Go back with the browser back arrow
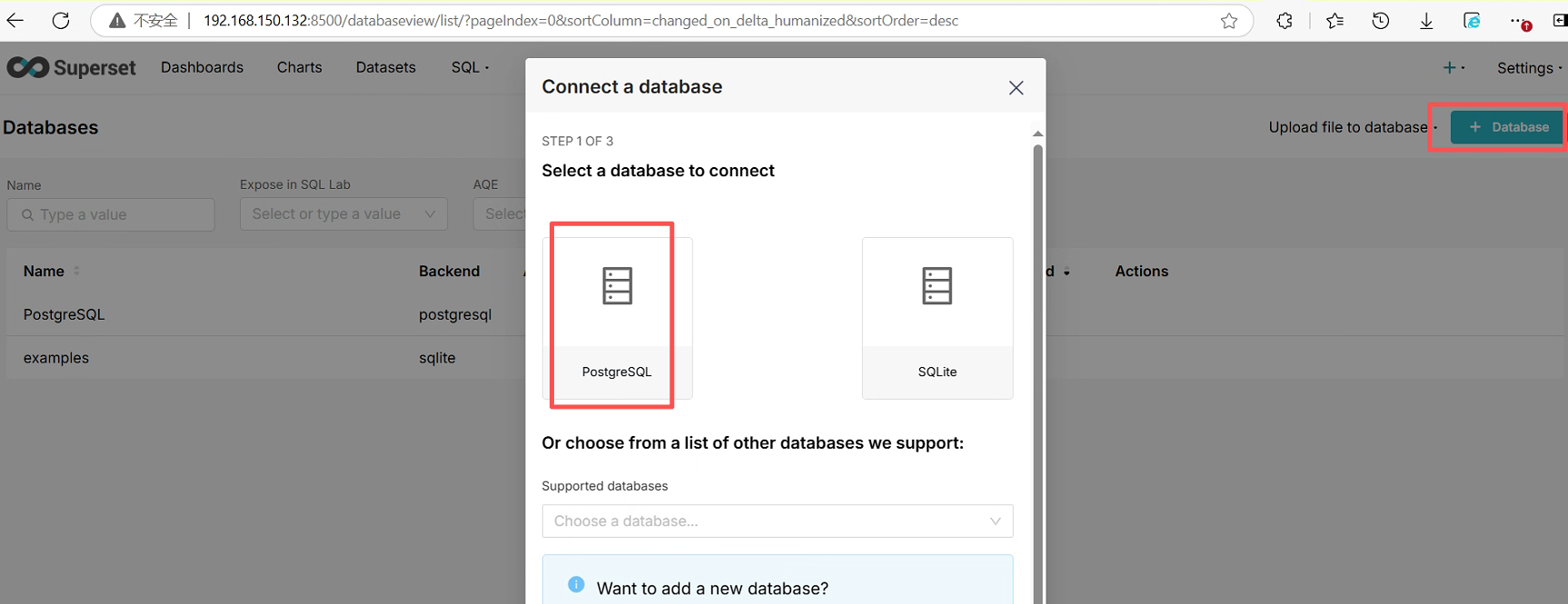 [x=15, y=20]
